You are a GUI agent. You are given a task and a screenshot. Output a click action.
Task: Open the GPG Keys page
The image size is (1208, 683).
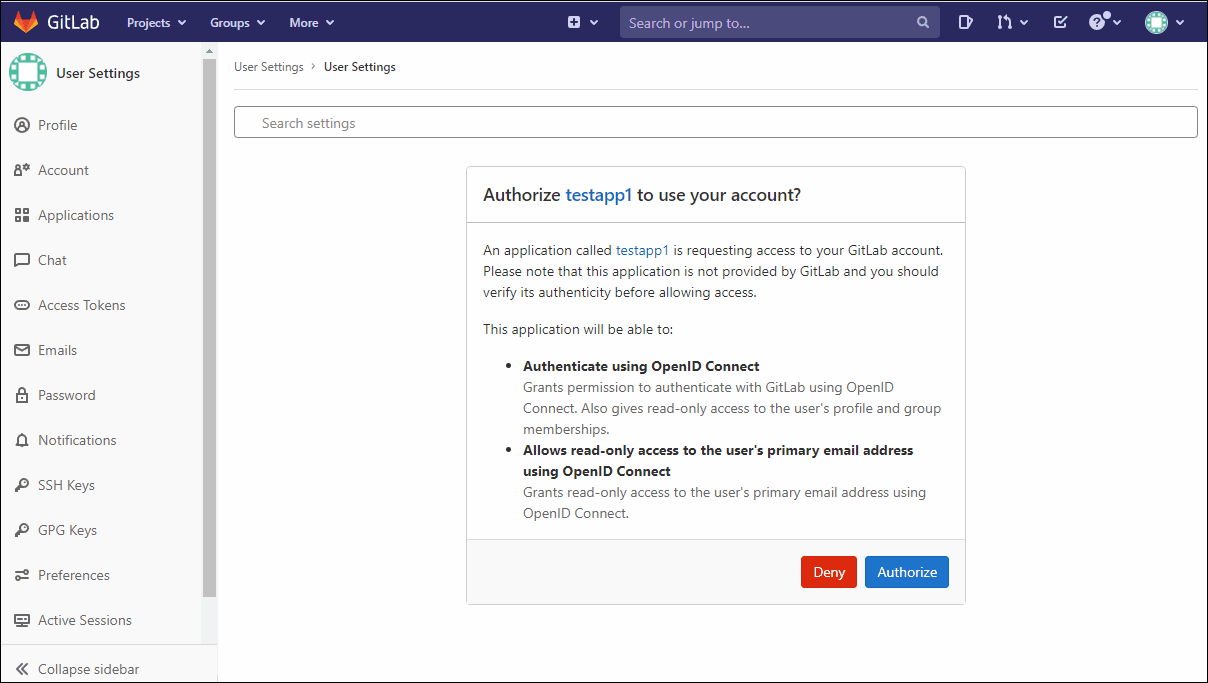67,530
